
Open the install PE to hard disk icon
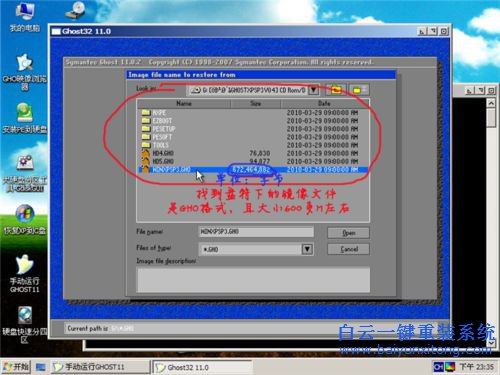coord(24,118)
